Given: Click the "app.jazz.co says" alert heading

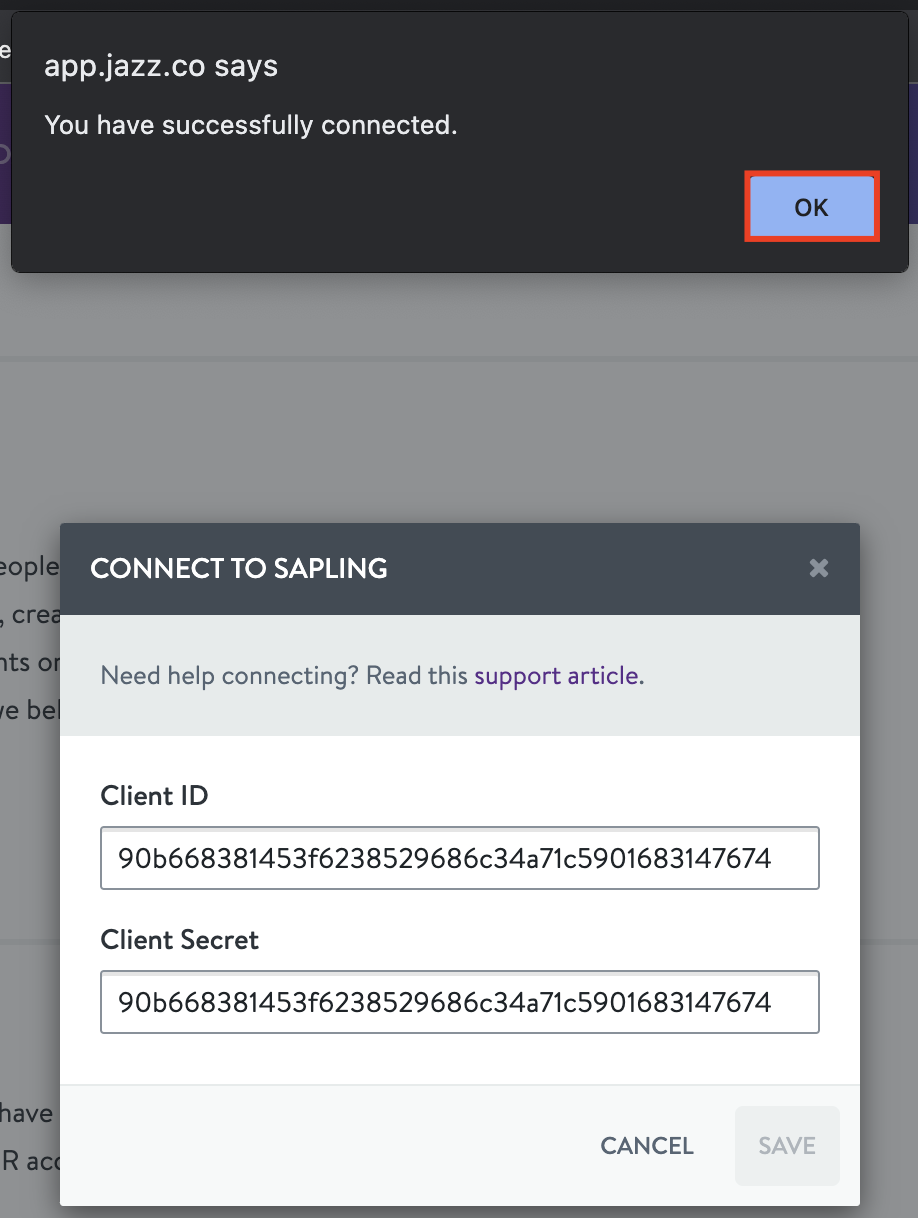Looking at the screenshot, I should pos(161,67).
